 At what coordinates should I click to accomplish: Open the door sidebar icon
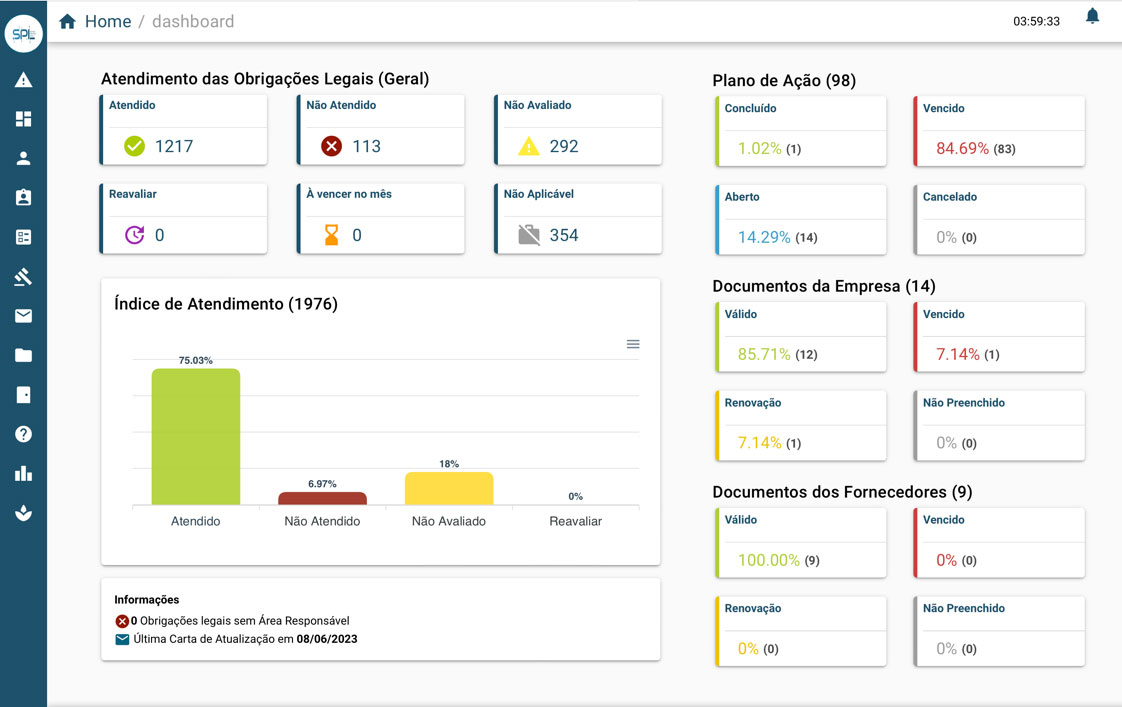pos(24,394)
